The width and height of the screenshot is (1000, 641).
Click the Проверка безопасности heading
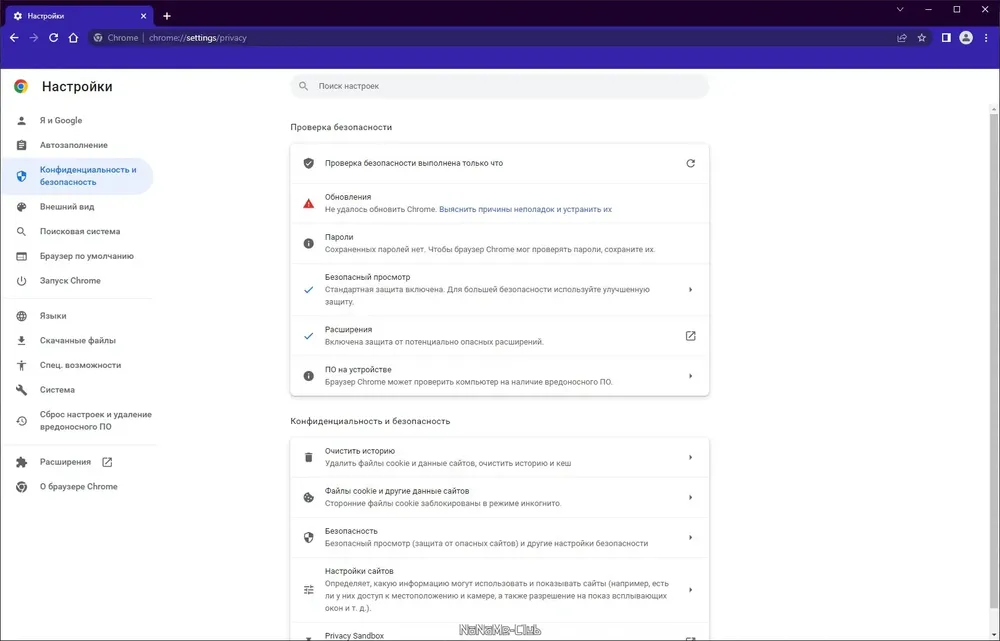(341, 127)
